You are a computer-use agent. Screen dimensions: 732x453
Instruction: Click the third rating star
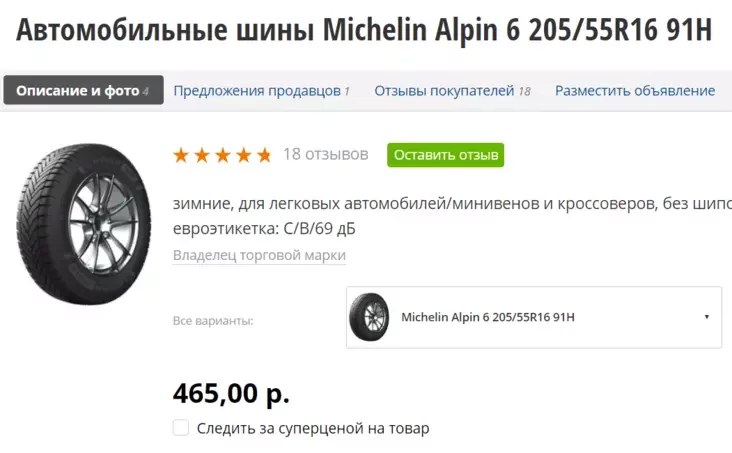click(223, 155)
